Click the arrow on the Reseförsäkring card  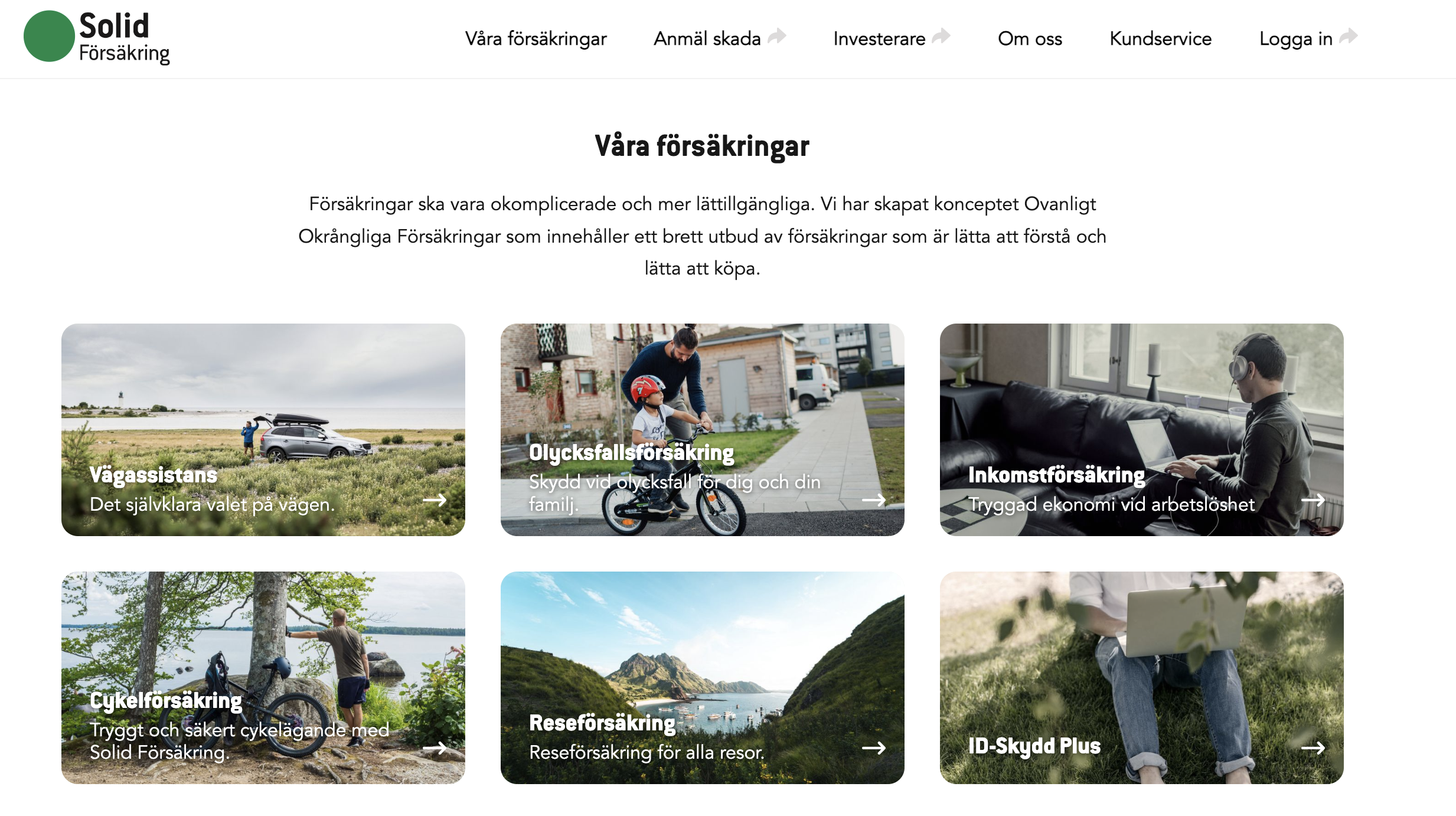tap(874, 748)
